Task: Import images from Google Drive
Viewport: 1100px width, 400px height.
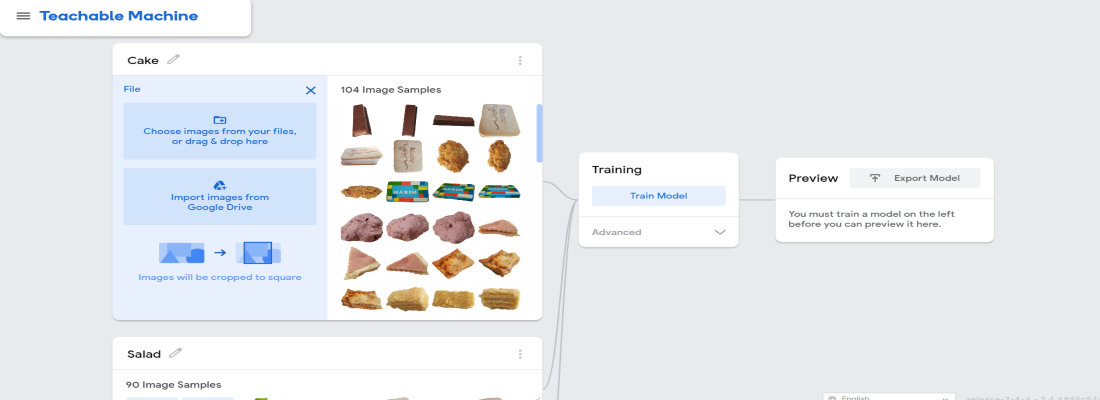Action: pyautogui.click(x=219, y=196)
